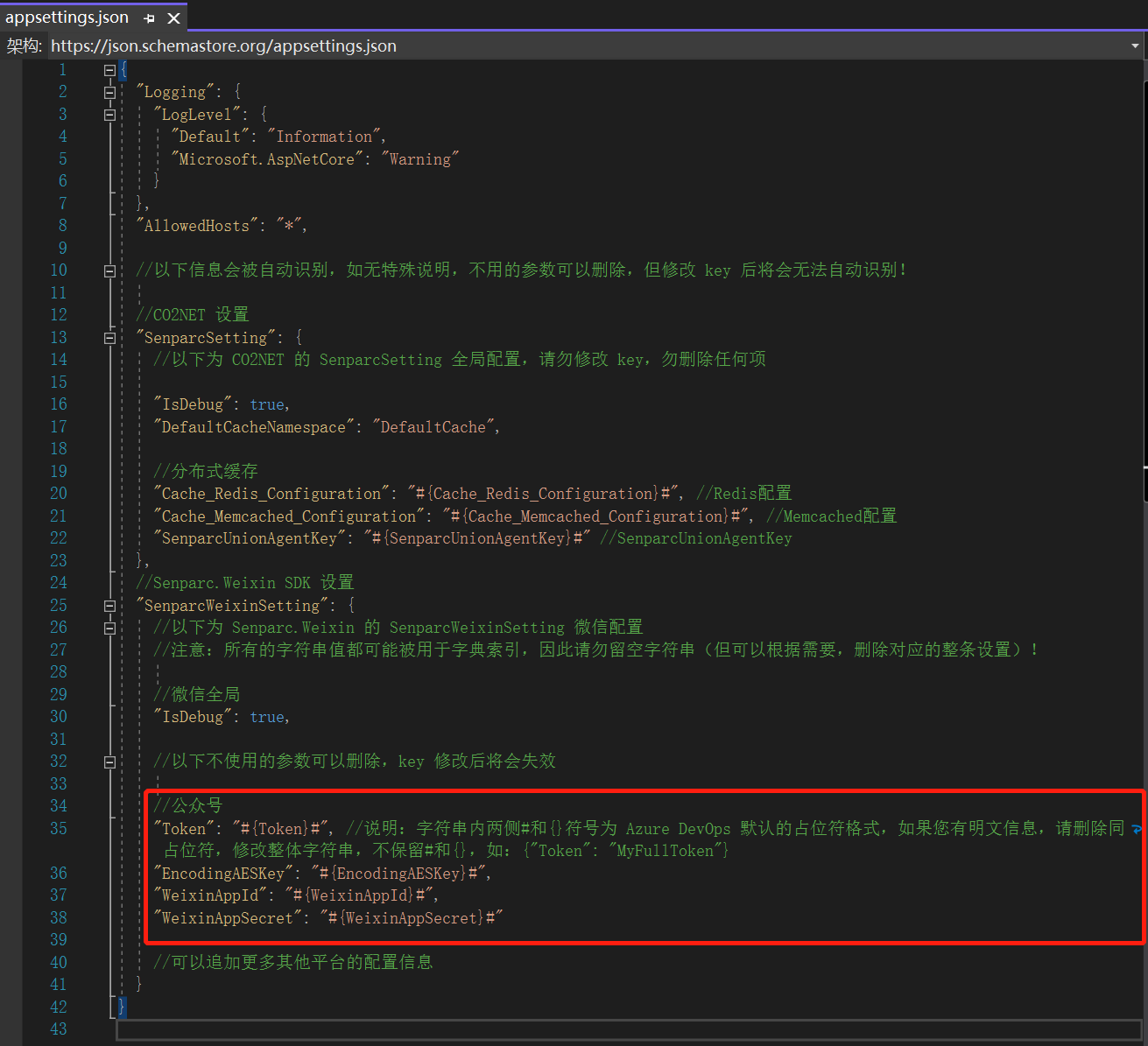Viewport: 1148px width, 1046px height.
Task: Collapse the "LogLevel" block
Action: click(x=109, y=115)
